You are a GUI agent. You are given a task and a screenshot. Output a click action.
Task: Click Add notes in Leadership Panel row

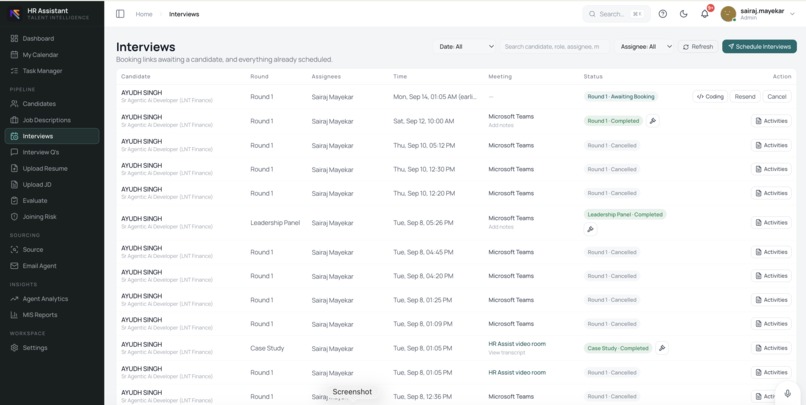coord(501,227)
